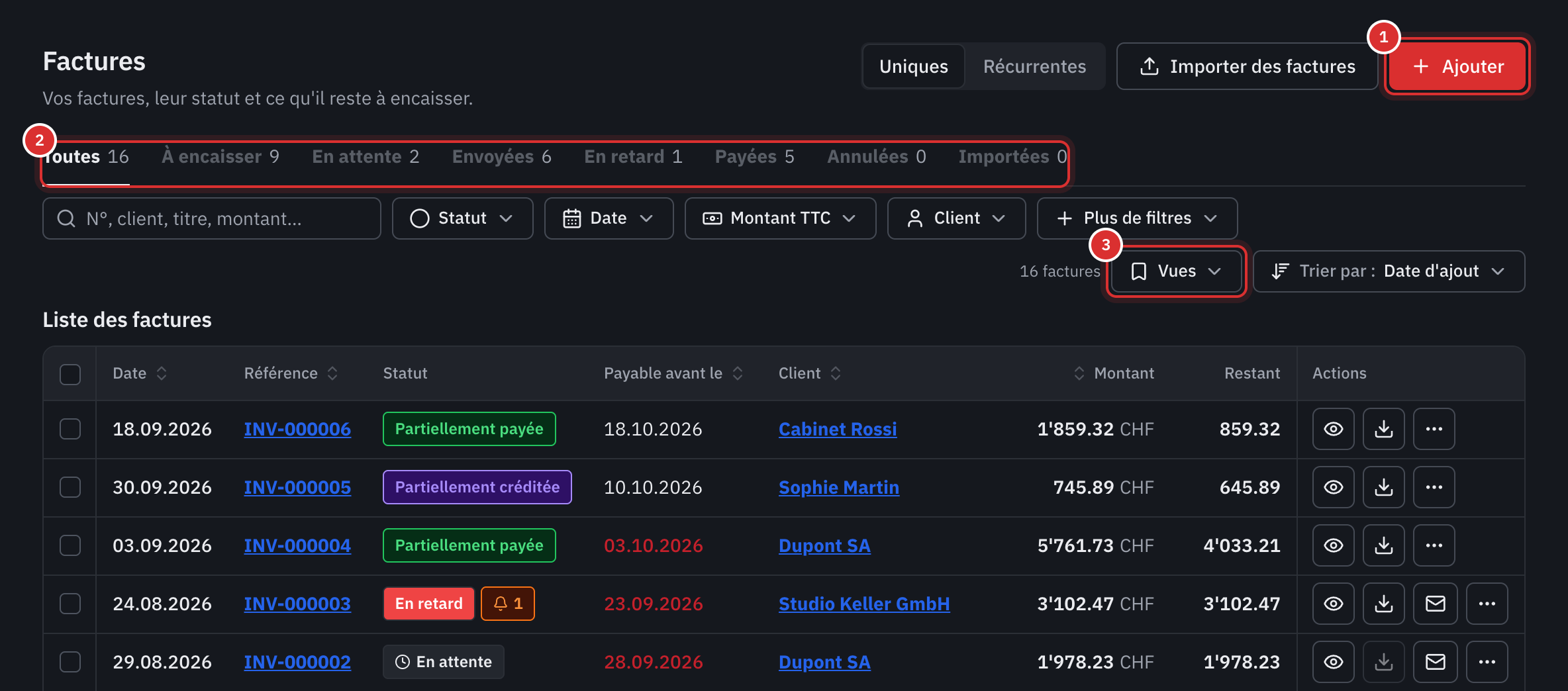View invoice INV-000006 using its eye icon
This screenshot has width=1568, height=691.
click(x=1333, y=429)
